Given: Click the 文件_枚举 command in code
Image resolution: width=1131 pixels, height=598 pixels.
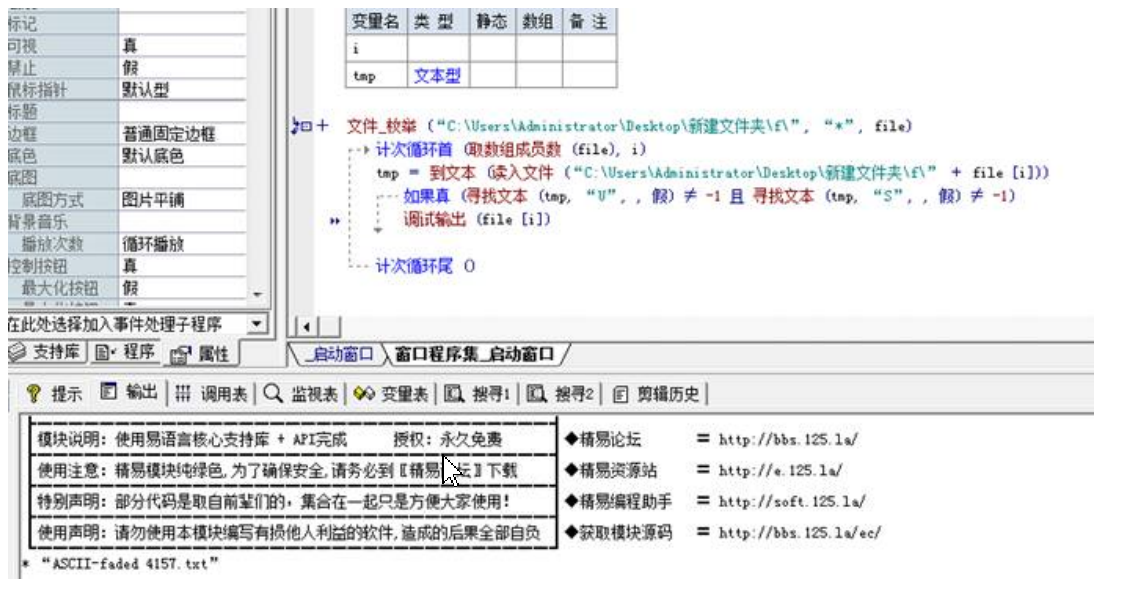Looking at the screenshot, I should pos(381,126).
